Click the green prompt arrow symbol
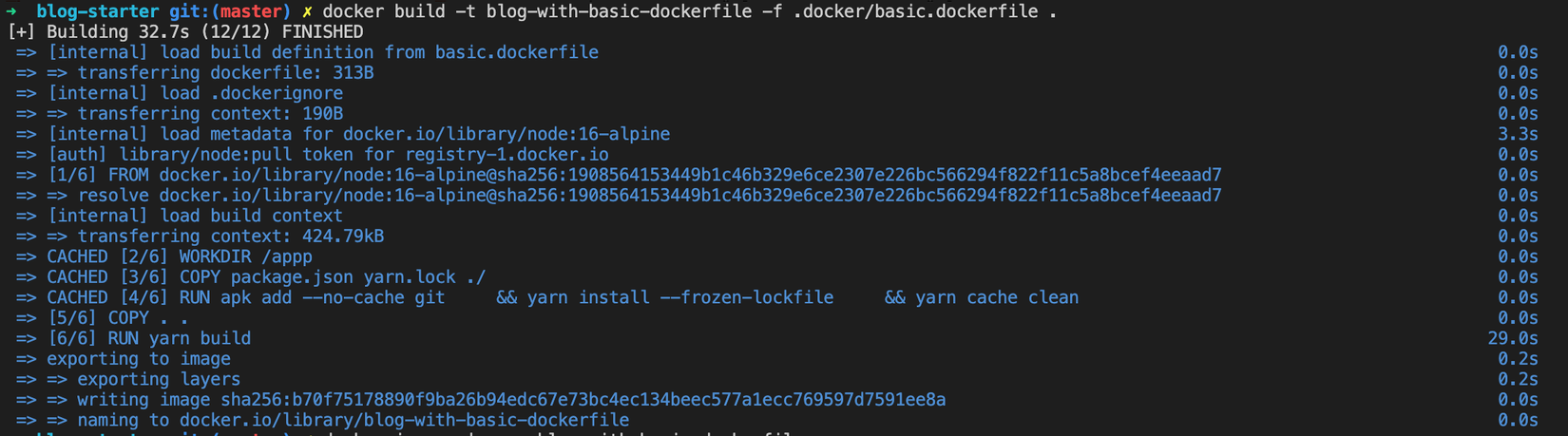 click(11, 11)
